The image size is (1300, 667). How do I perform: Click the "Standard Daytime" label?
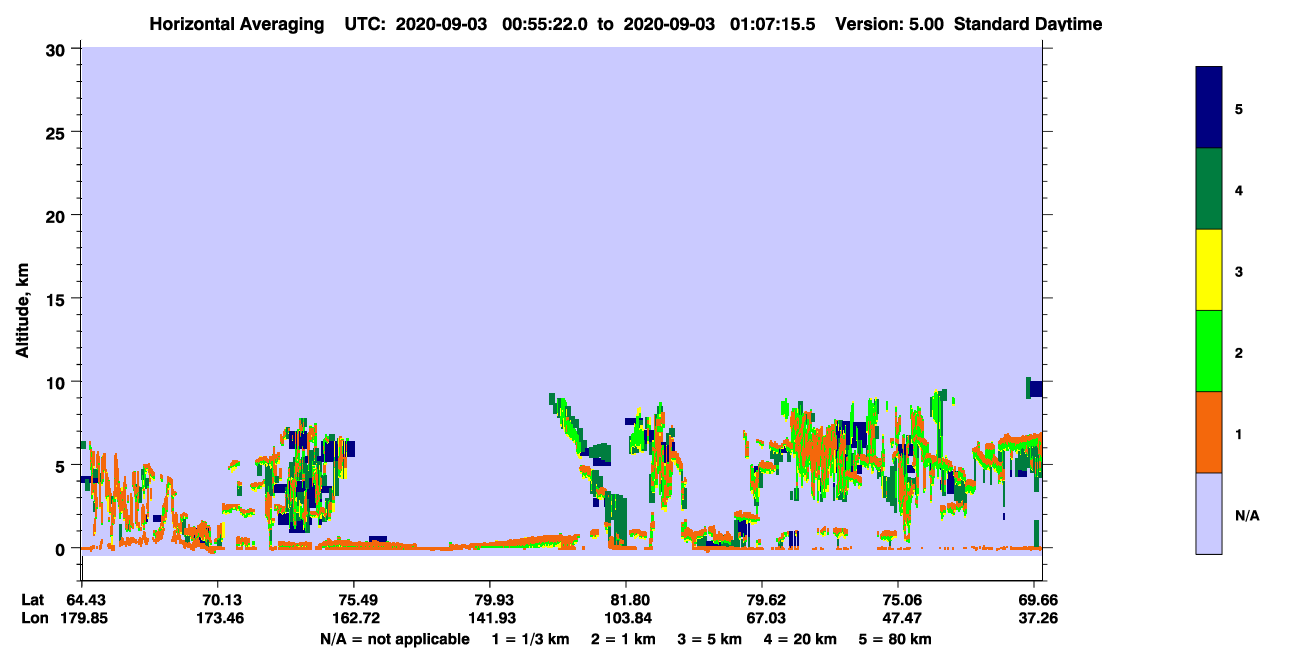click(1028, 24)
